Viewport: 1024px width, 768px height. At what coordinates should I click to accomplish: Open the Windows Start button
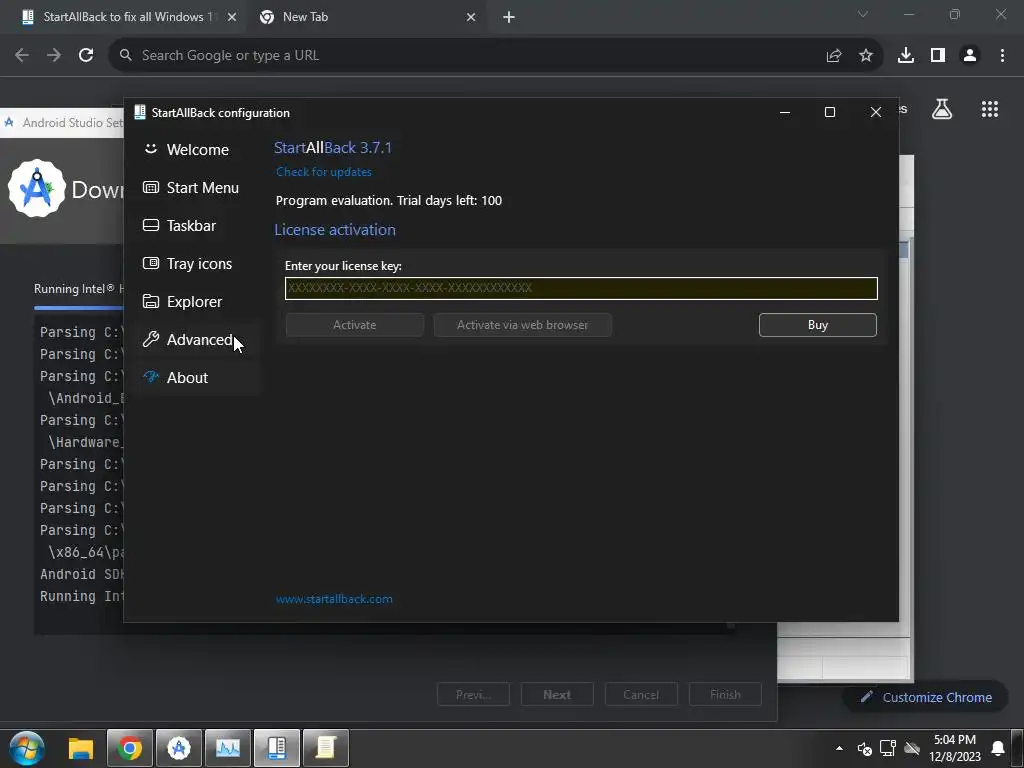coord(27,748)
